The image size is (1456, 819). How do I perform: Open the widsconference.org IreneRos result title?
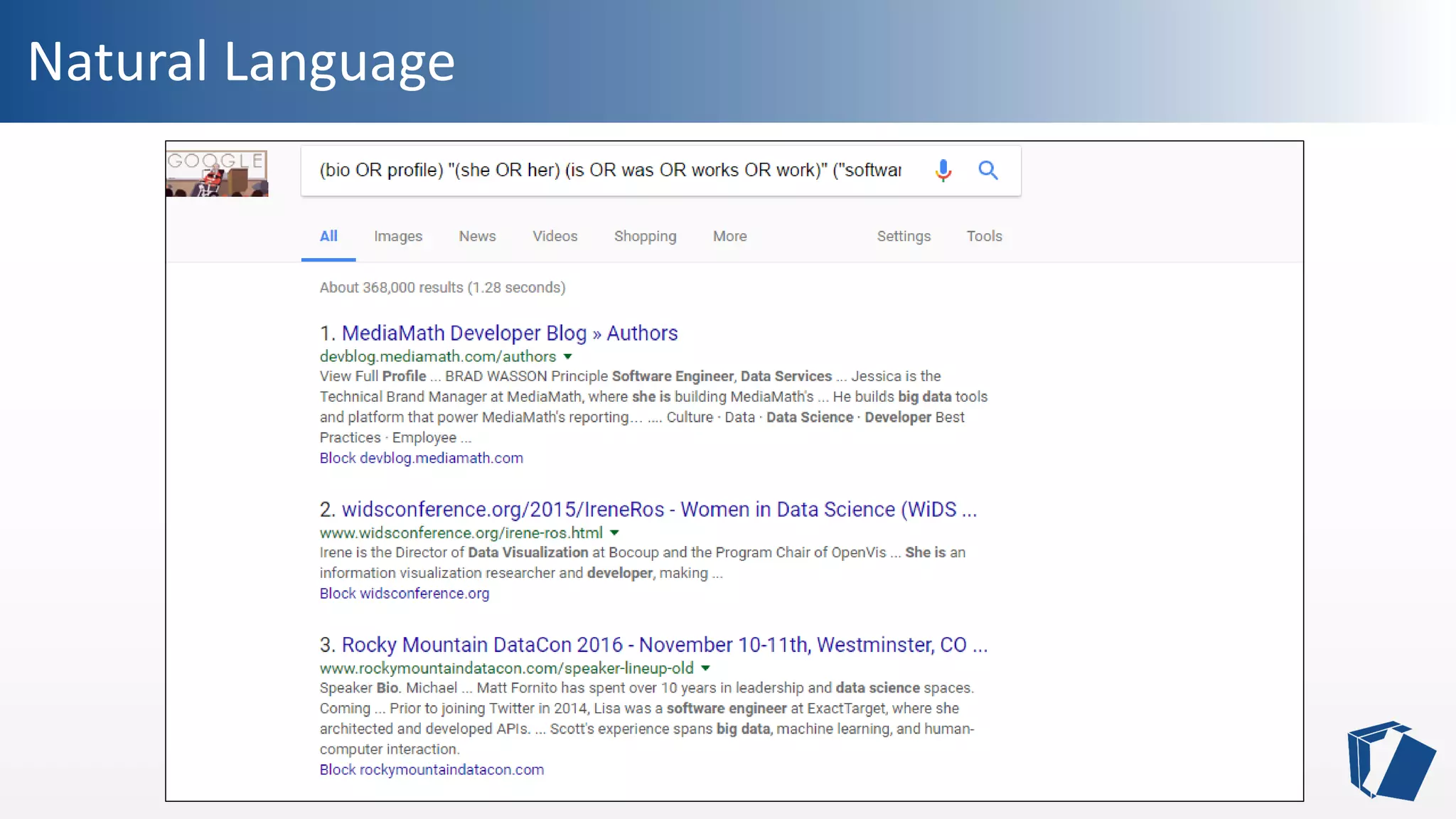pyautogui.click(x=659, y=509)
